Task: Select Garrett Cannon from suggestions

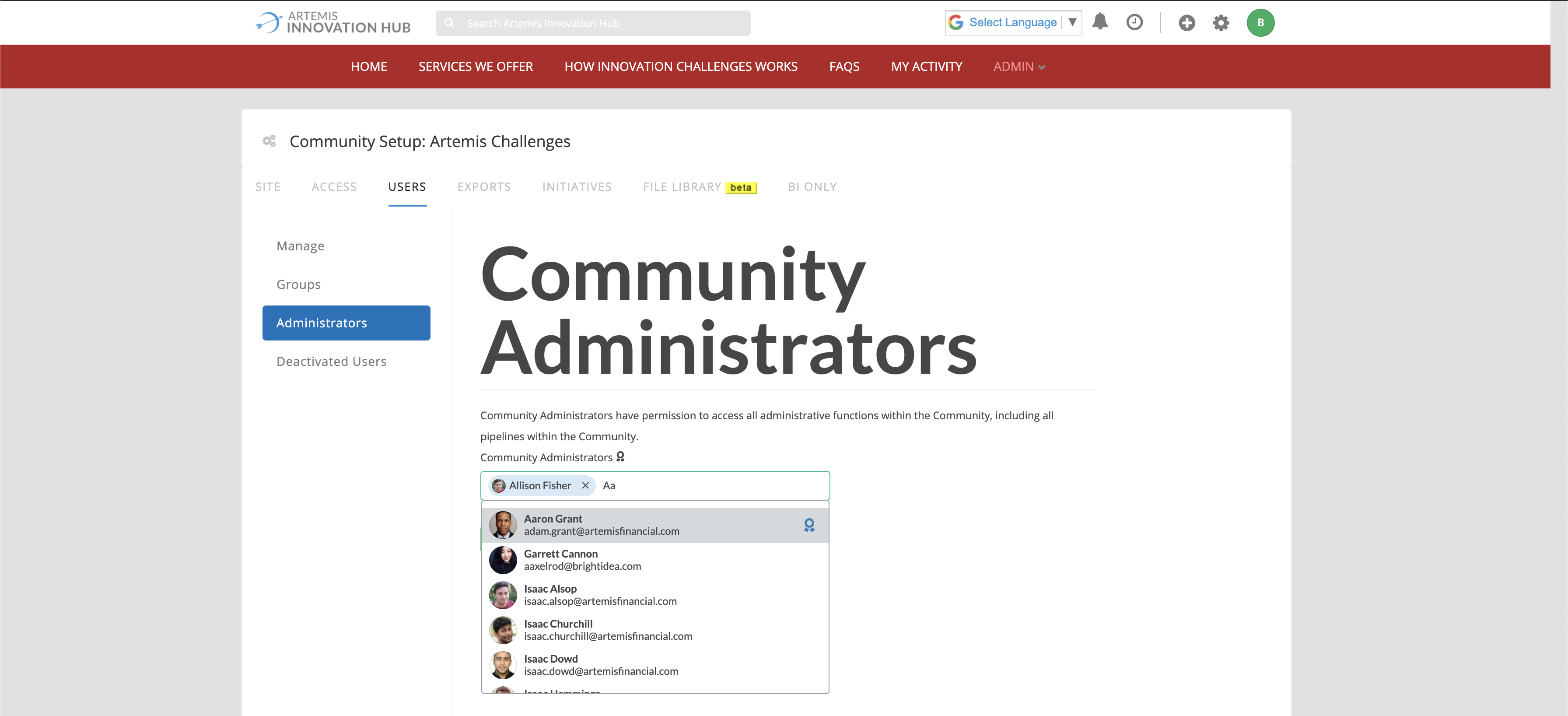Action: tap(655, 559)
